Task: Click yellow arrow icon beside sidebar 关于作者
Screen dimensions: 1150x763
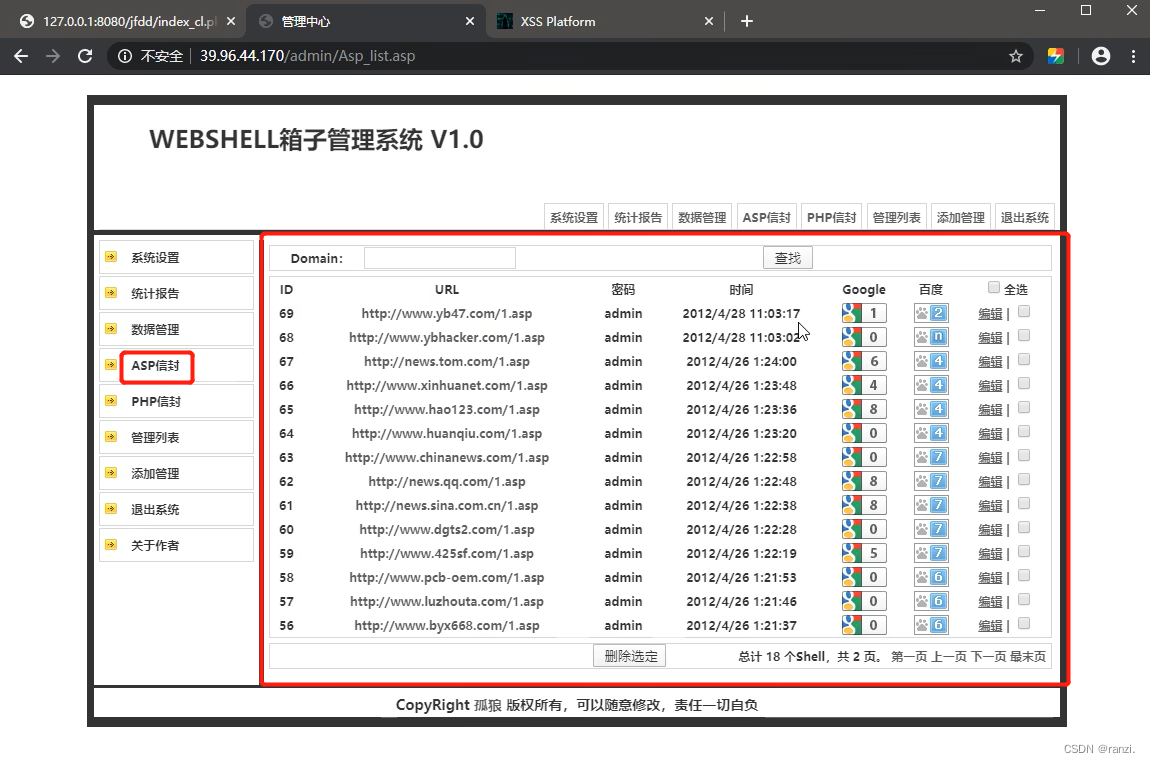Action: 111,544
